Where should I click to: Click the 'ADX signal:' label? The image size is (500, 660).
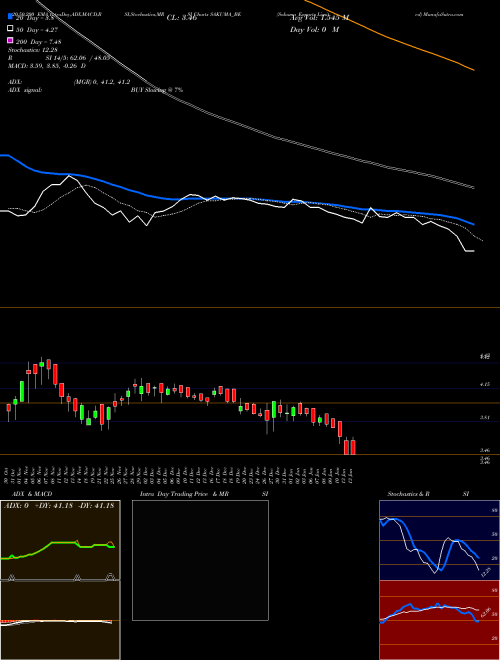click(x=24, y=90)
